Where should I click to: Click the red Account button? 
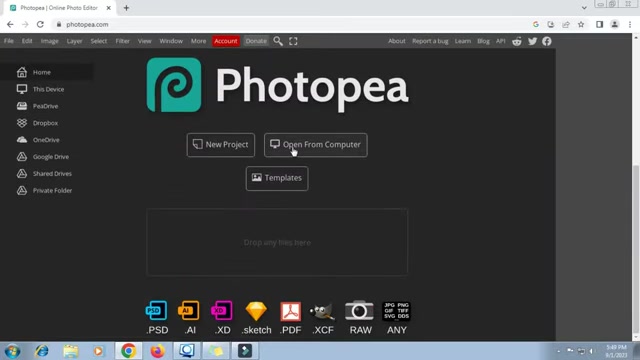pyautogui.click(x=226, y=41)
